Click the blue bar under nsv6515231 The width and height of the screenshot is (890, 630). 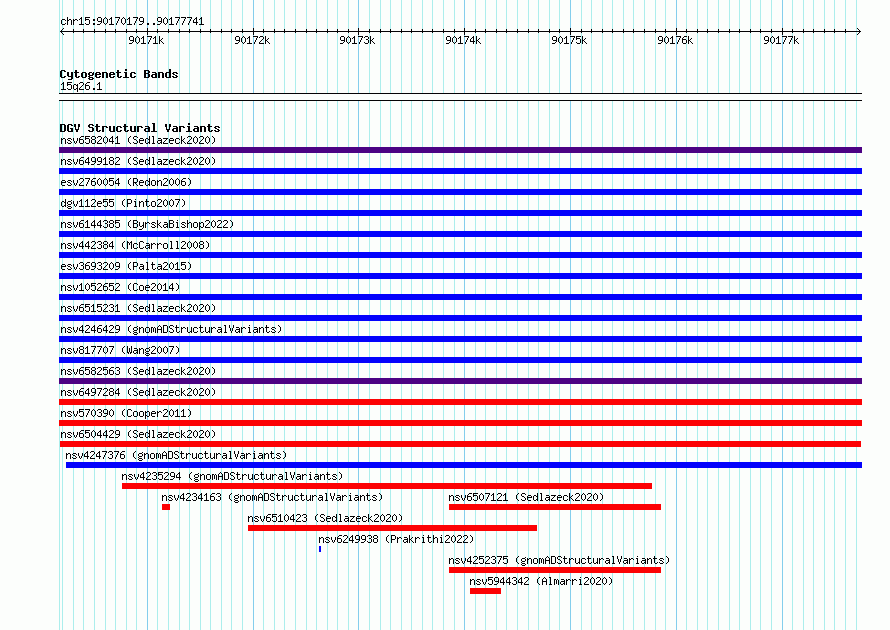click(x=460, y=318)
